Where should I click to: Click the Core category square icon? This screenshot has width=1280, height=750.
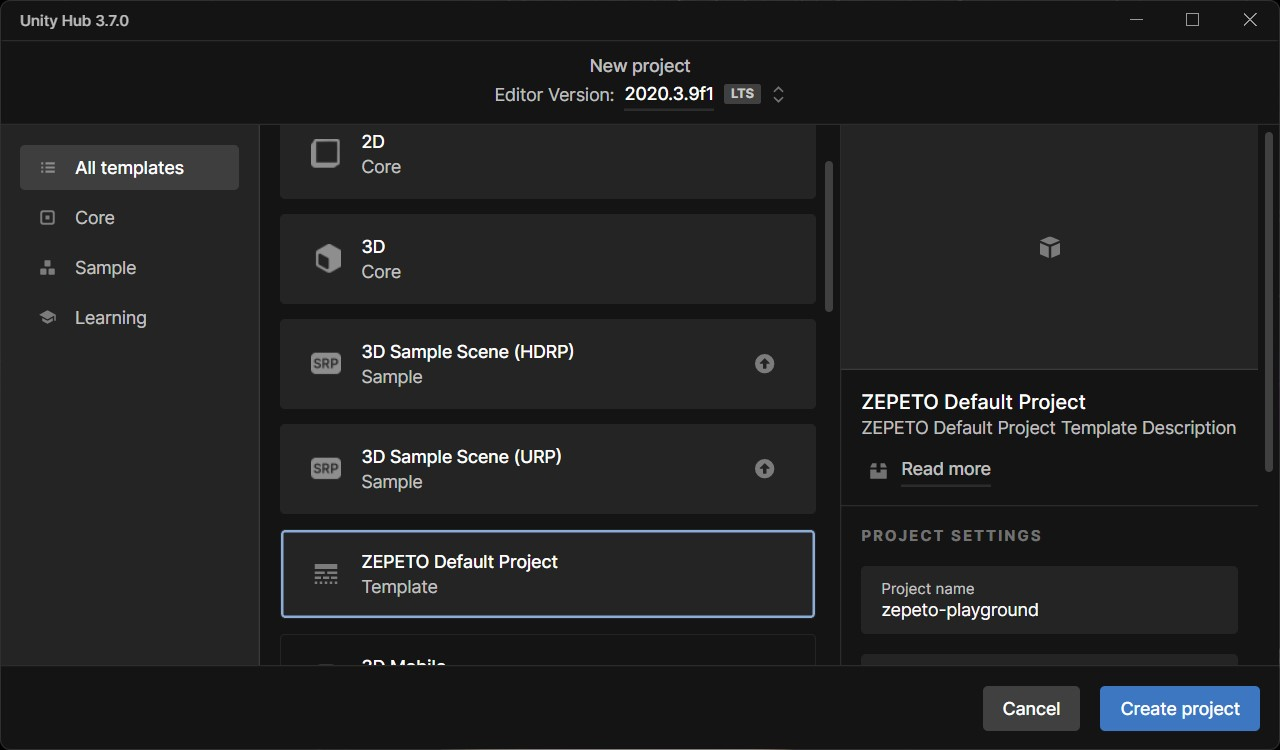(x=47, y=218)
